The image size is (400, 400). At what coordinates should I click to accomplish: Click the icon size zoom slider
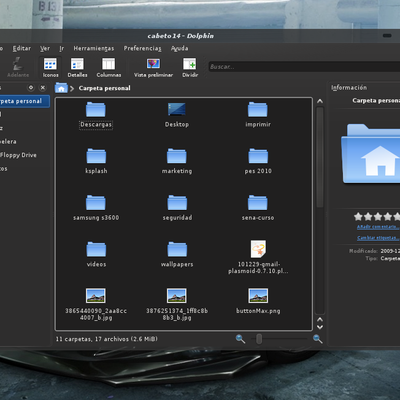259,339
